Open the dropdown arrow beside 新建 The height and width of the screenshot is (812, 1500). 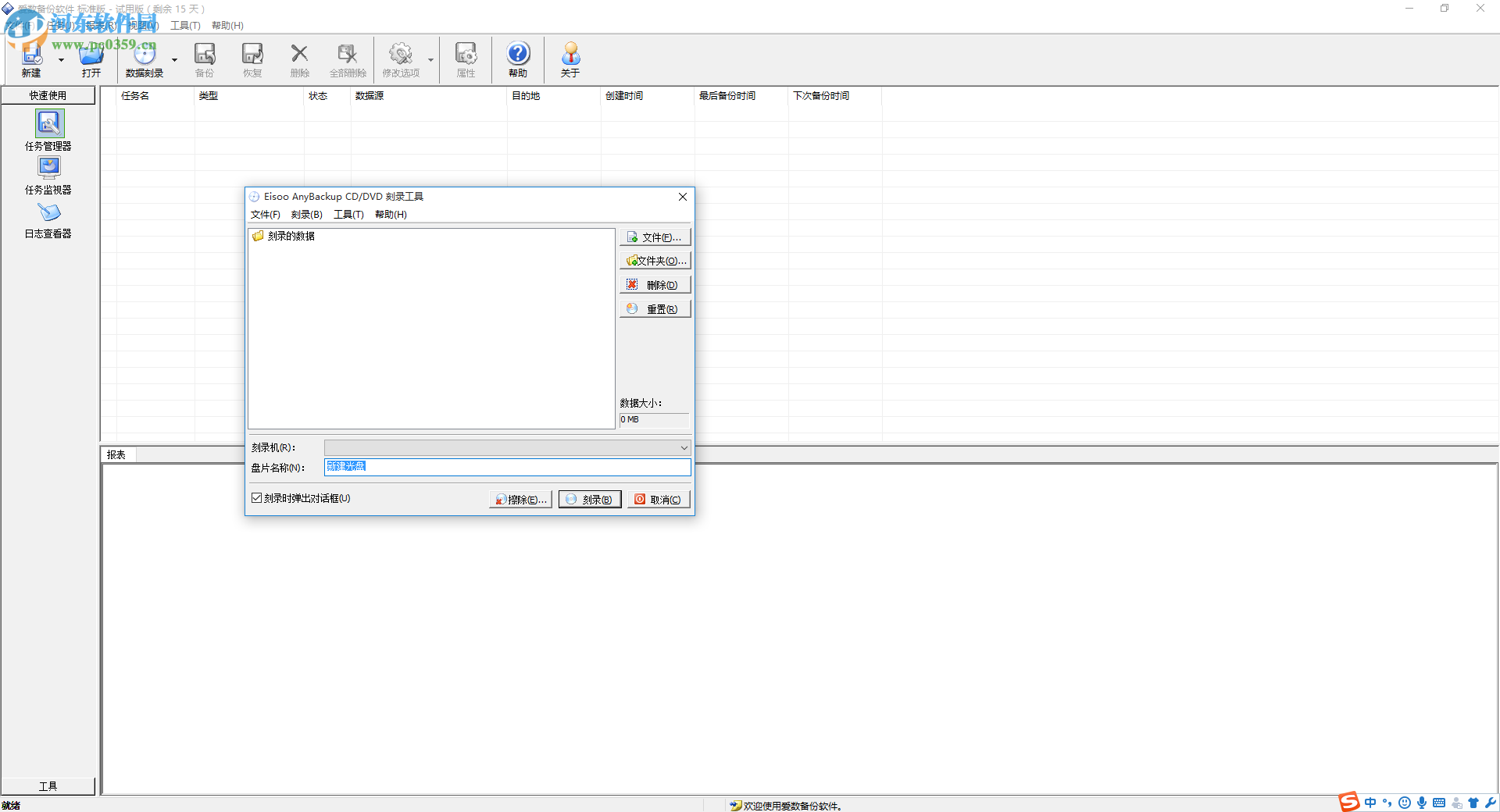(61, 60)
